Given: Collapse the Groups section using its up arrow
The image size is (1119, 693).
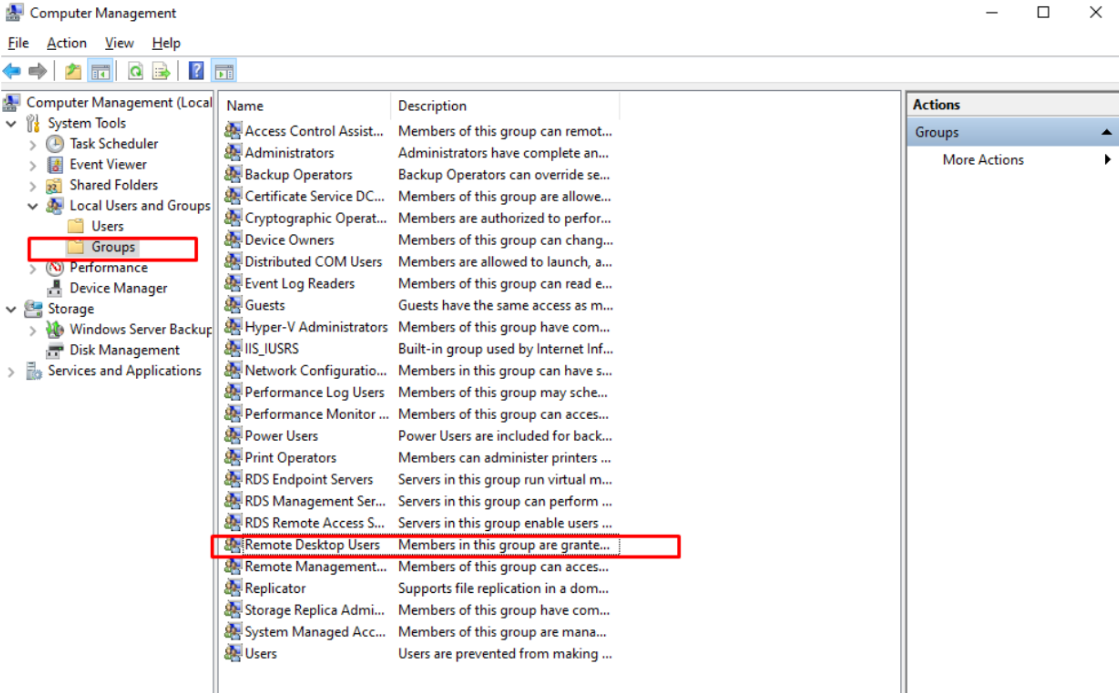Looking at the screenshot, I should pyautogui.click(x=1106, y=131).
